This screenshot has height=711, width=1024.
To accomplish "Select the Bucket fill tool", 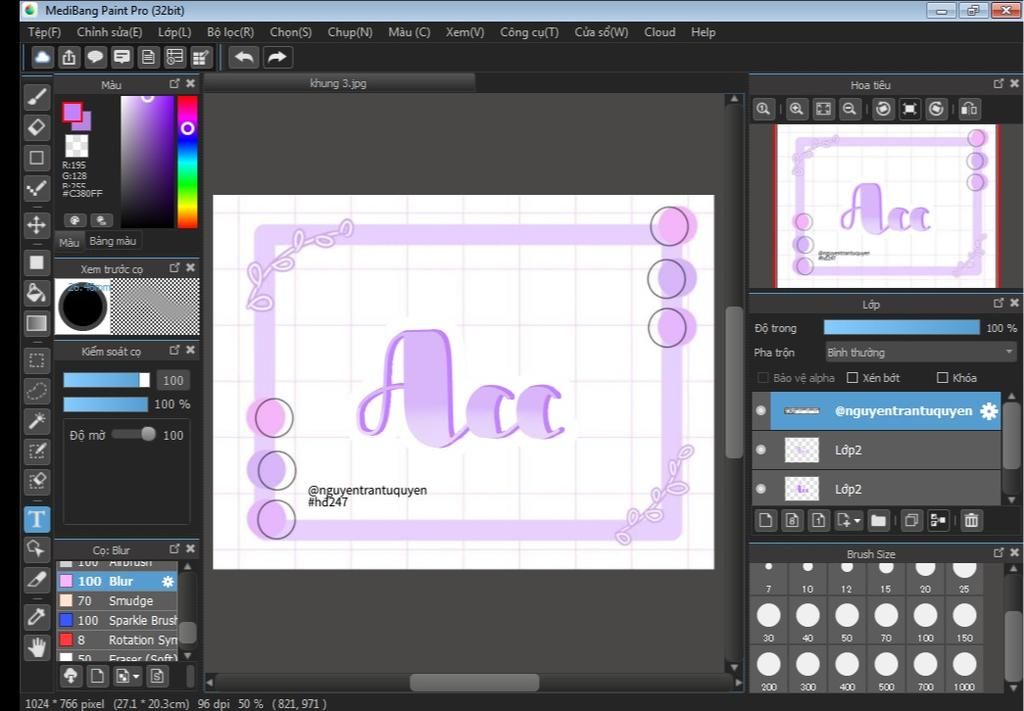I will coord(37,292).
